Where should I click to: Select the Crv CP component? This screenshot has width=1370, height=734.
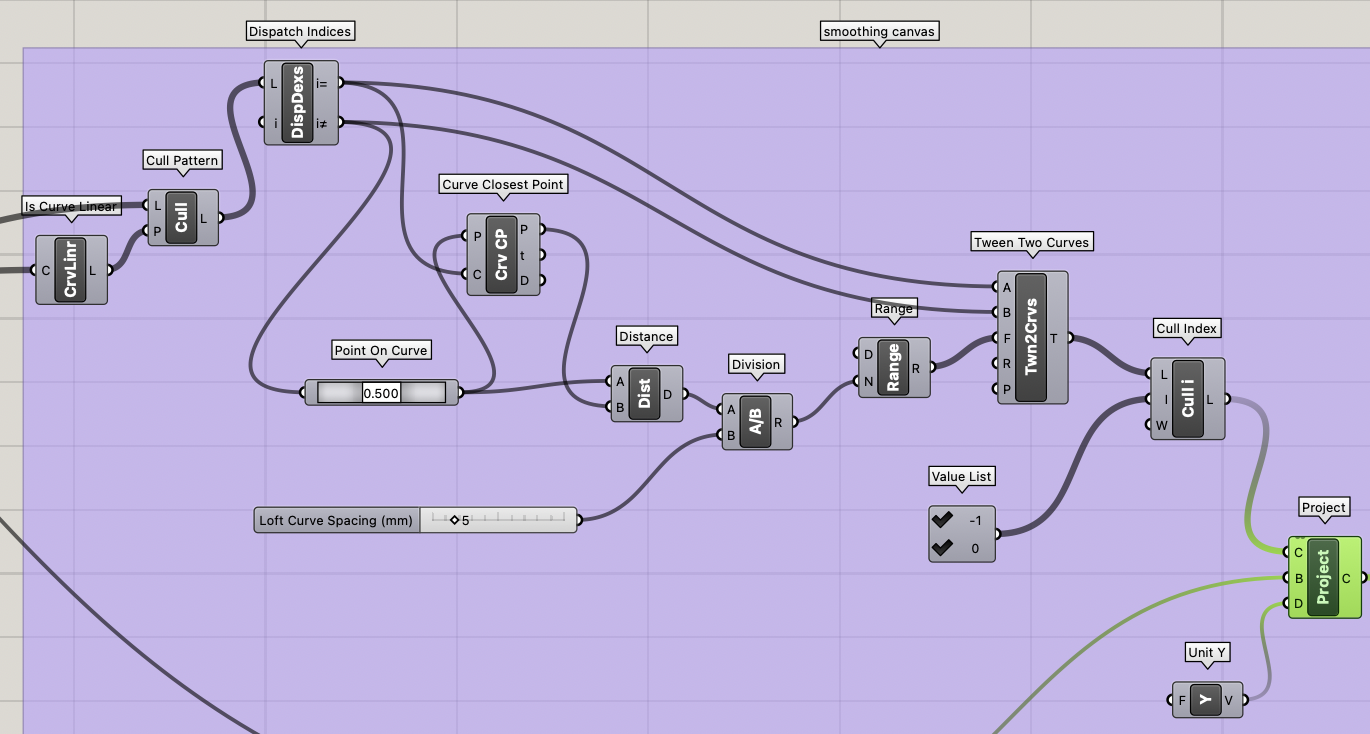(x=503, y=254)
